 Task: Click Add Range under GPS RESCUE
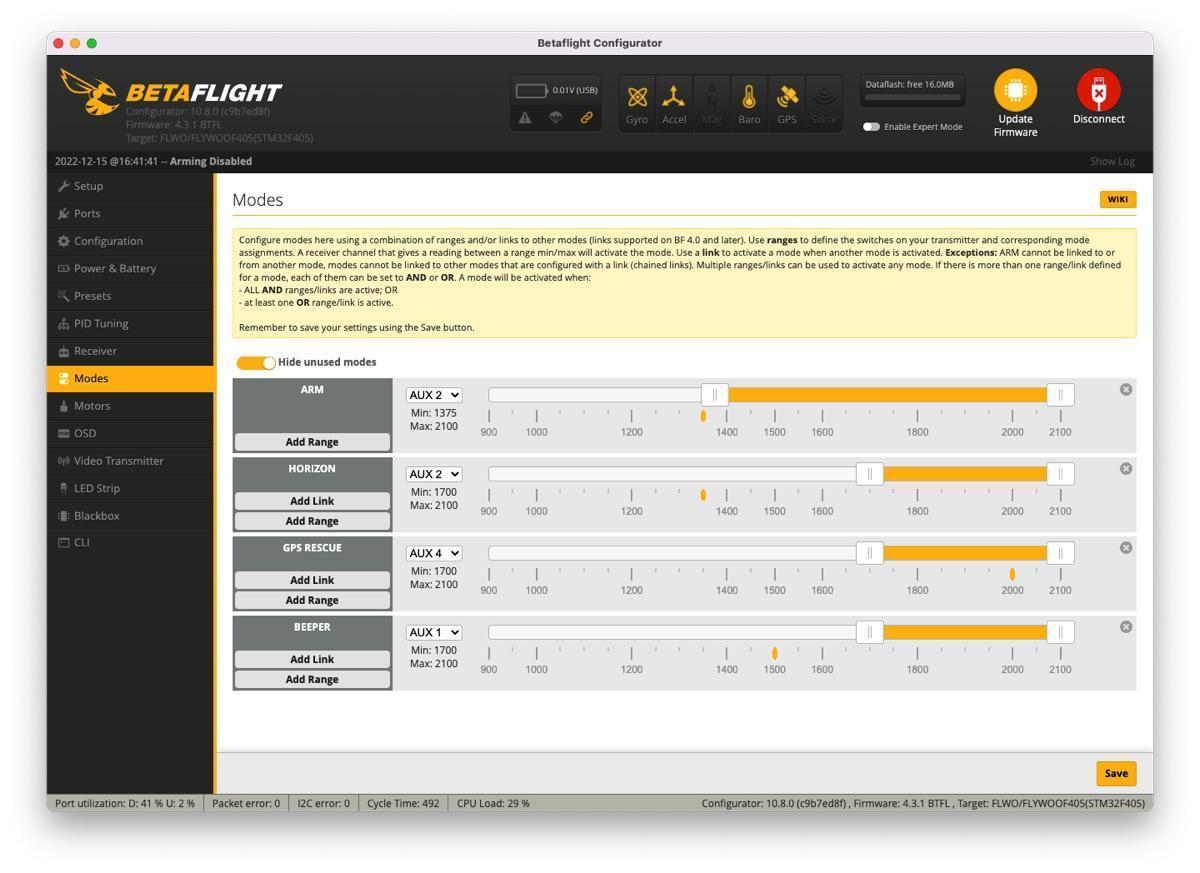click(312, 600)
